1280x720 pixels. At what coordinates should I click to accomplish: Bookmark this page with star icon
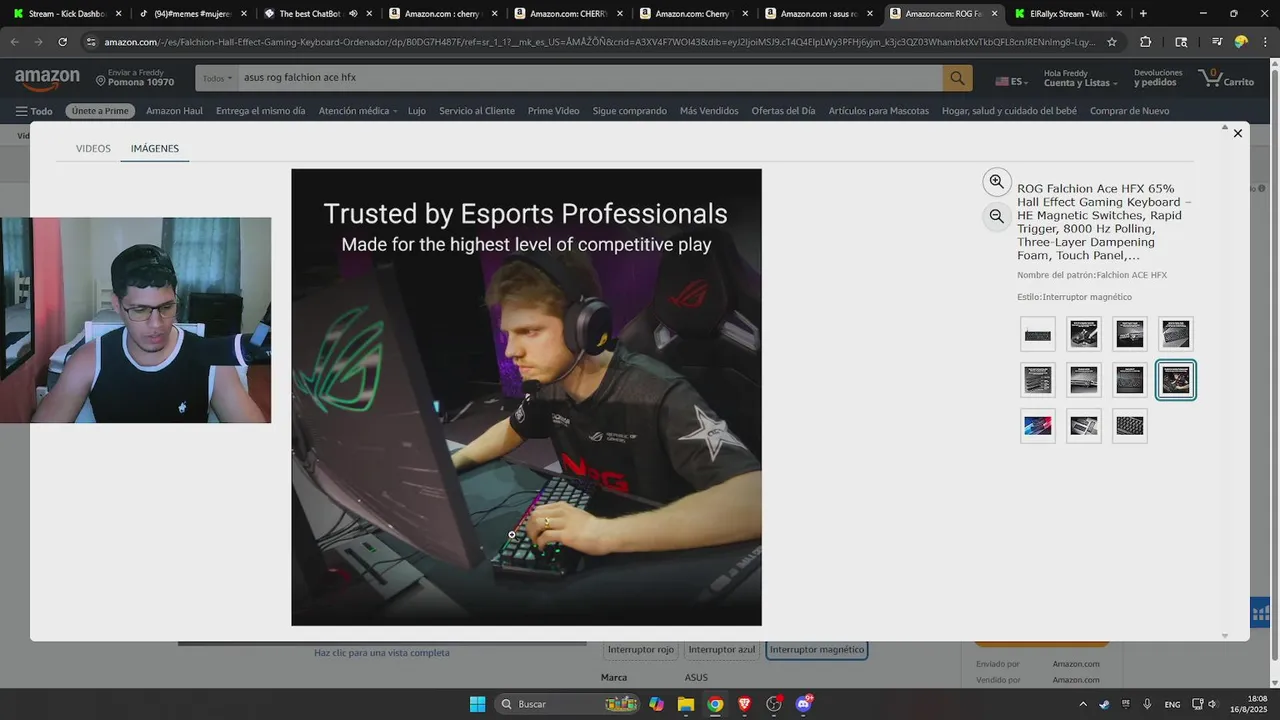coord(1111,42)
